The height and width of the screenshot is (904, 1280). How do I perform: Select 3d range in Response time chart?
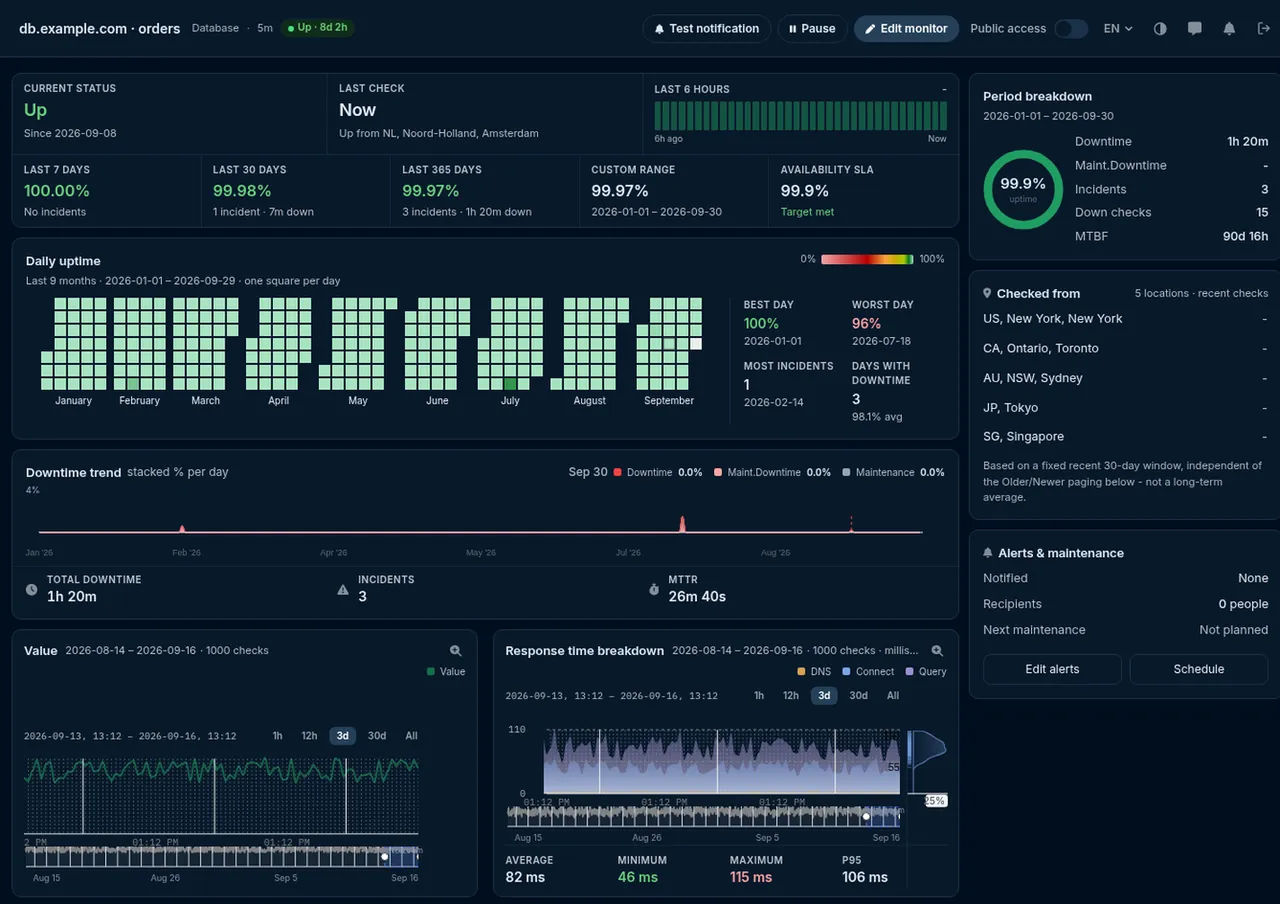tap(824, 696)
